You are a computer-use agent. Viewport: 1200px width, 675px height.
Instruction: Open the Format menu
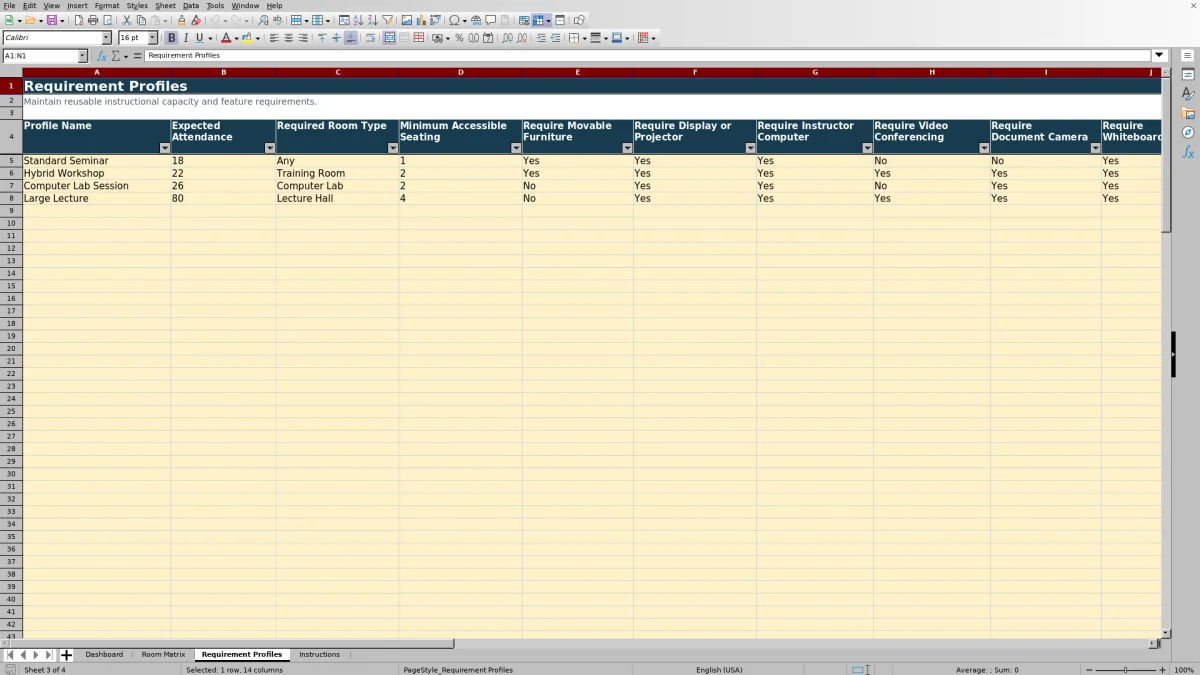click(107, 6)
